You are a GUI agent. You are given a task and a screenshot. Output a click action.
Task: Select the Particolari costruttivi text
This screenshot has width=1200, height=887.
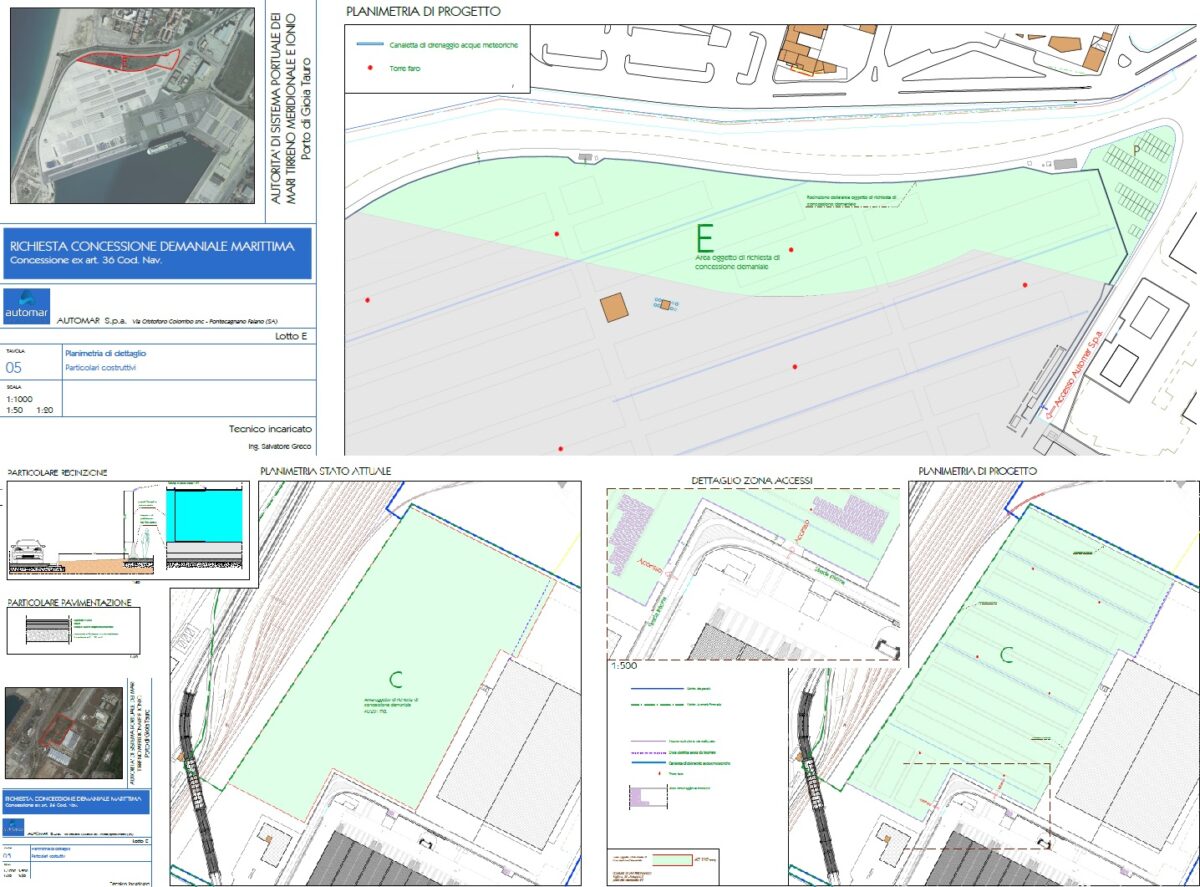[x=102, y=368]
